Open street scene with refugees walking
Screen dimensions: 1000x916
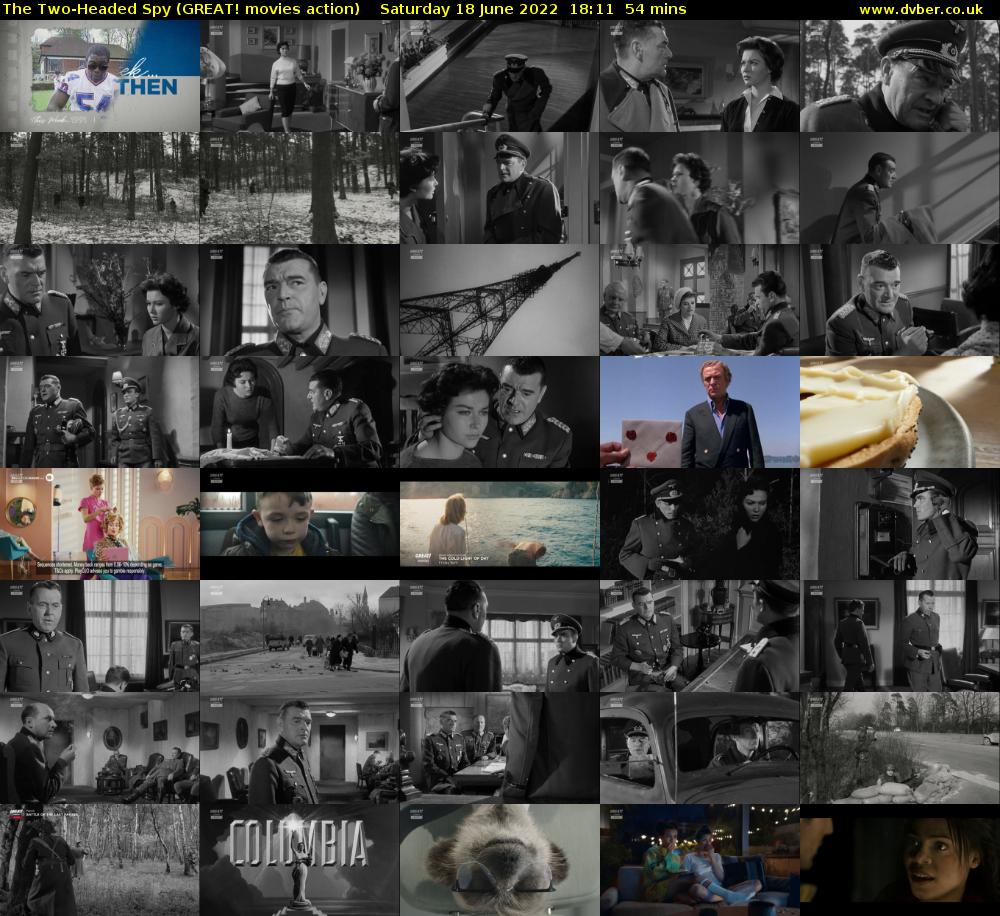(300, 636)
